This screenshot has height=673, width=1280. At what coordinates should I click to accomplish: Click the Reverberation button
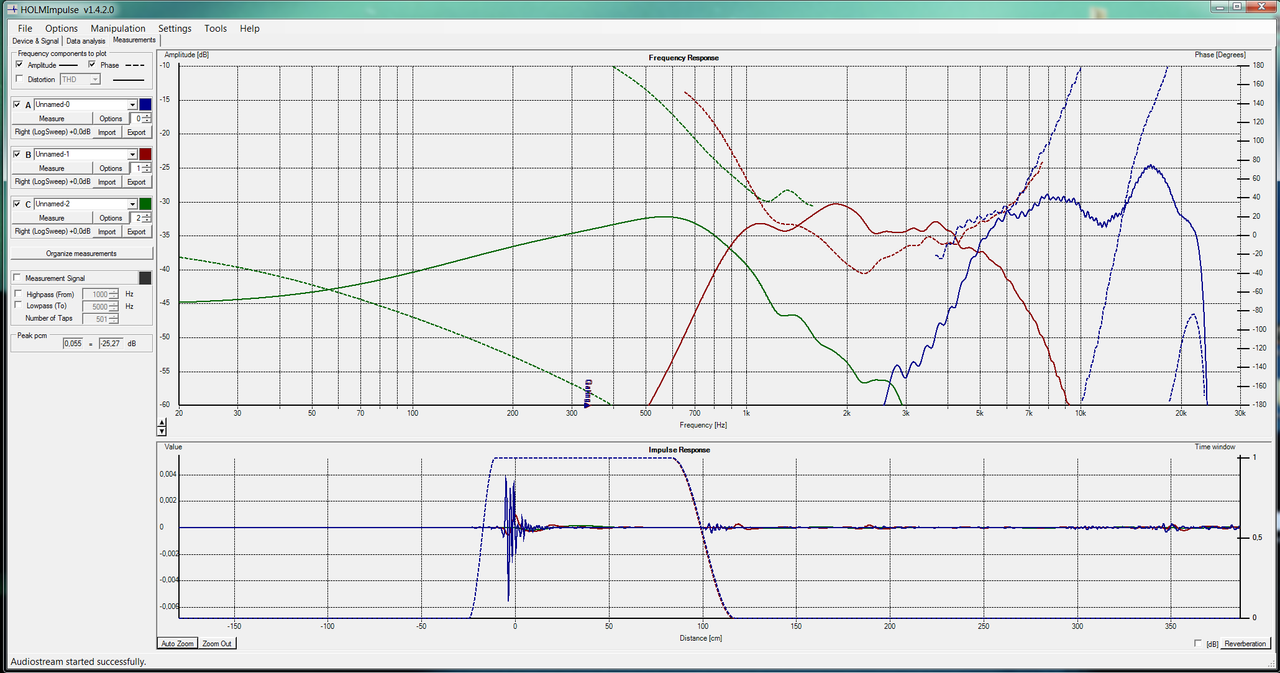[1244, 644]
